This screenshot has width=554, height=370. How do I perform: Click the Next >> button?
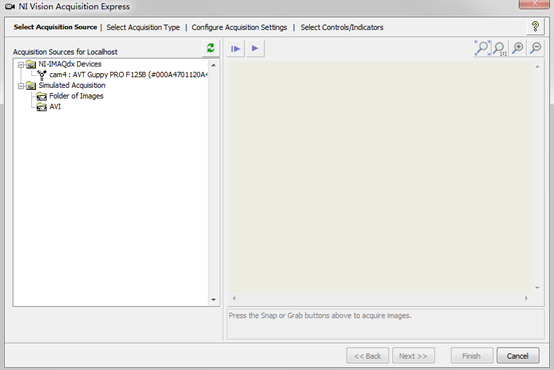pos(413,356)
